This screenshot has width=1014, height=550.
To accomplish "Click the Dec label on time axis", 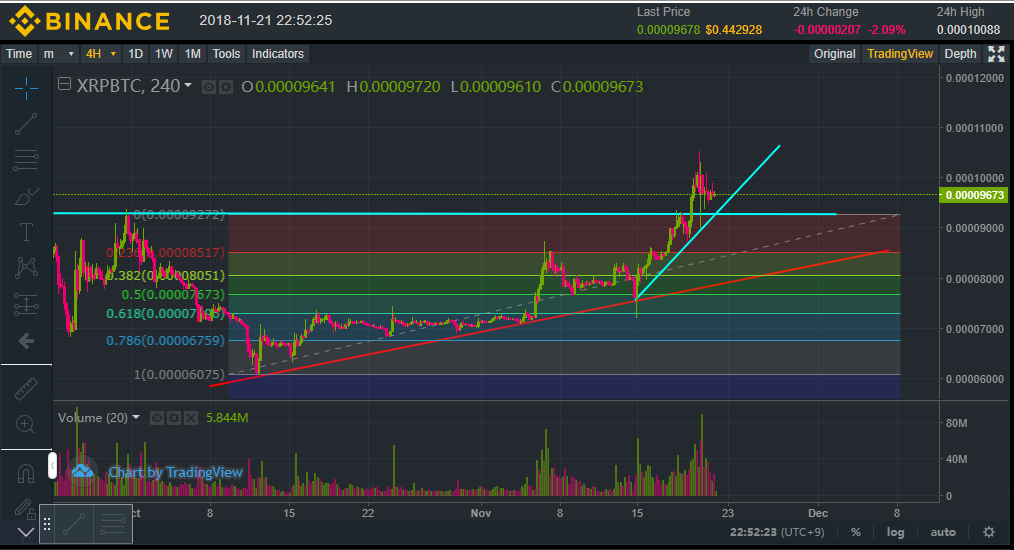I will point(817,513).
